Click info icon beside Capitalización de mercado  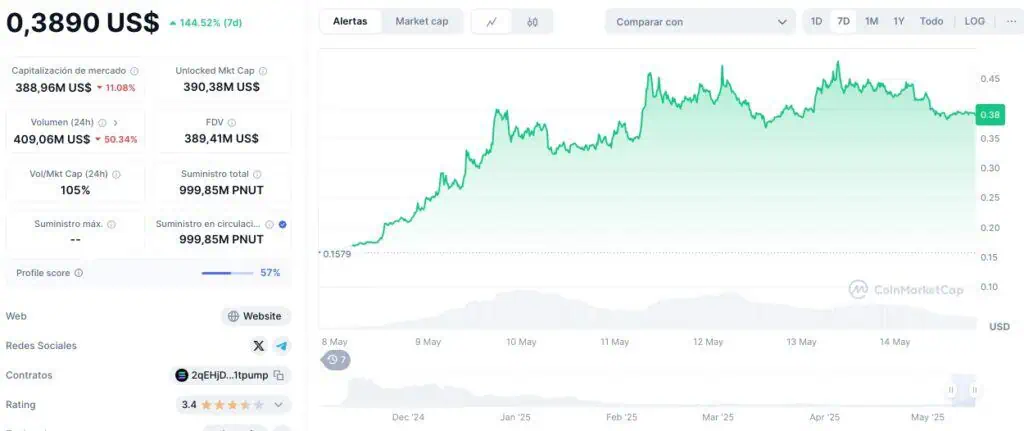tap(135, 71)
